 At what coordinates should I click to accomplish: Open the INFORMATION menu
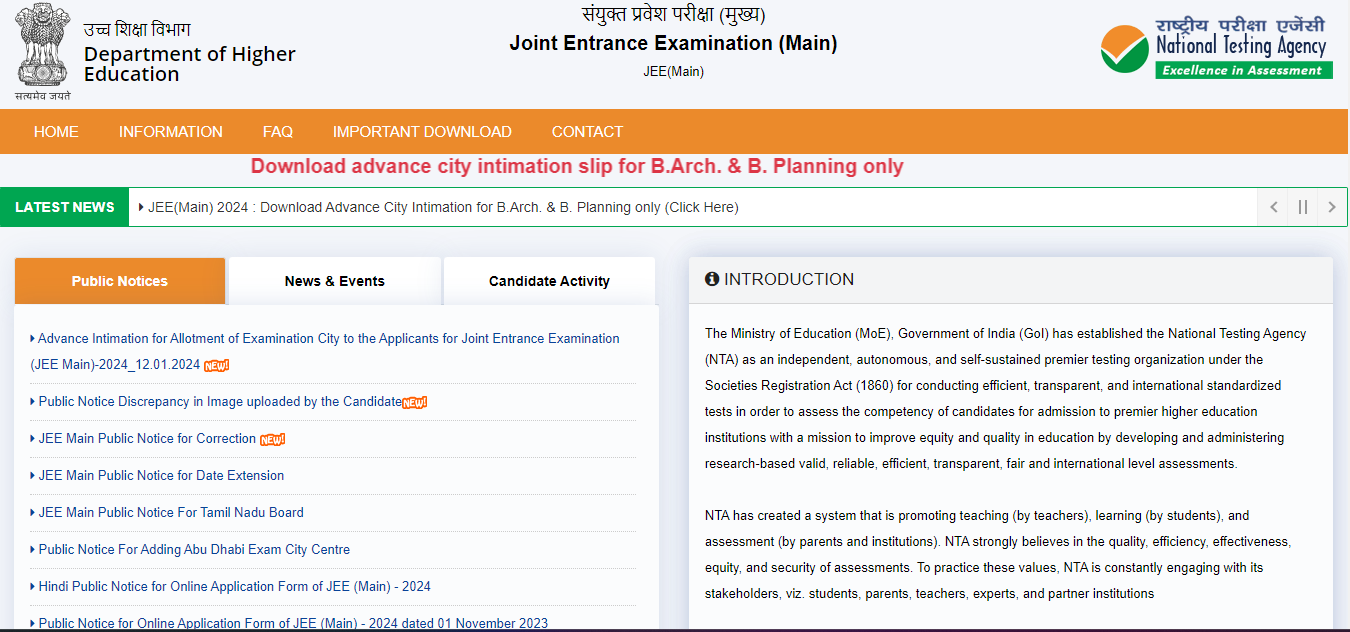coord(171,132)
